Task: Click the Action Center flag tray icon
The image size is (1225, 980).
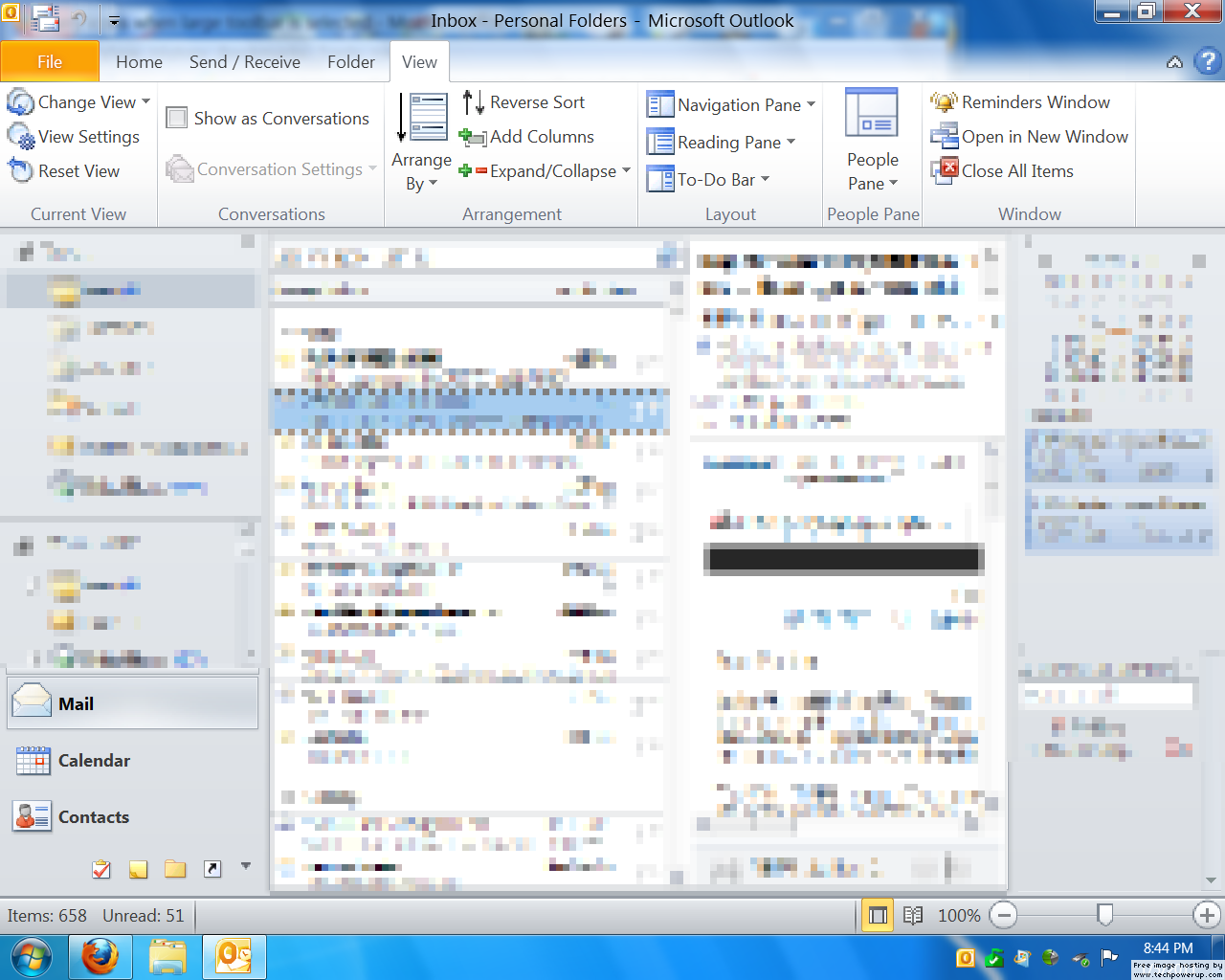Action: click(x=1109, y=958)
